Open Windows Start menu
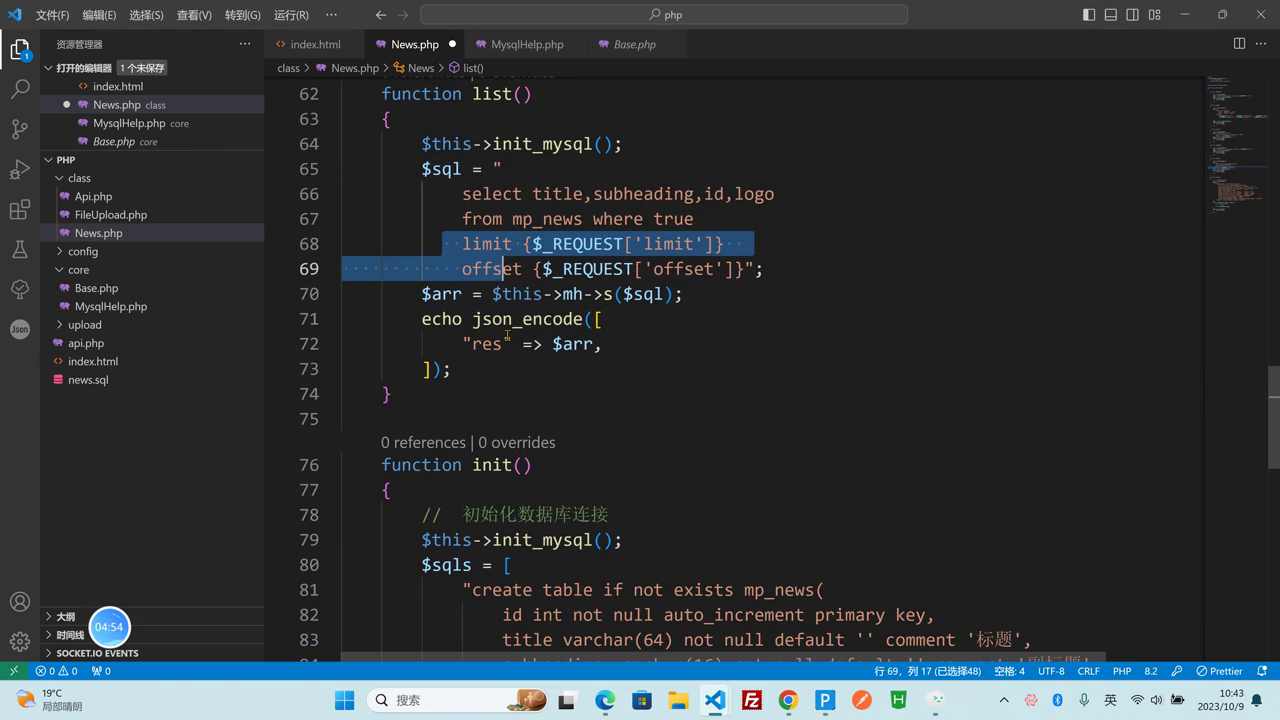 [x=345, y=700]
